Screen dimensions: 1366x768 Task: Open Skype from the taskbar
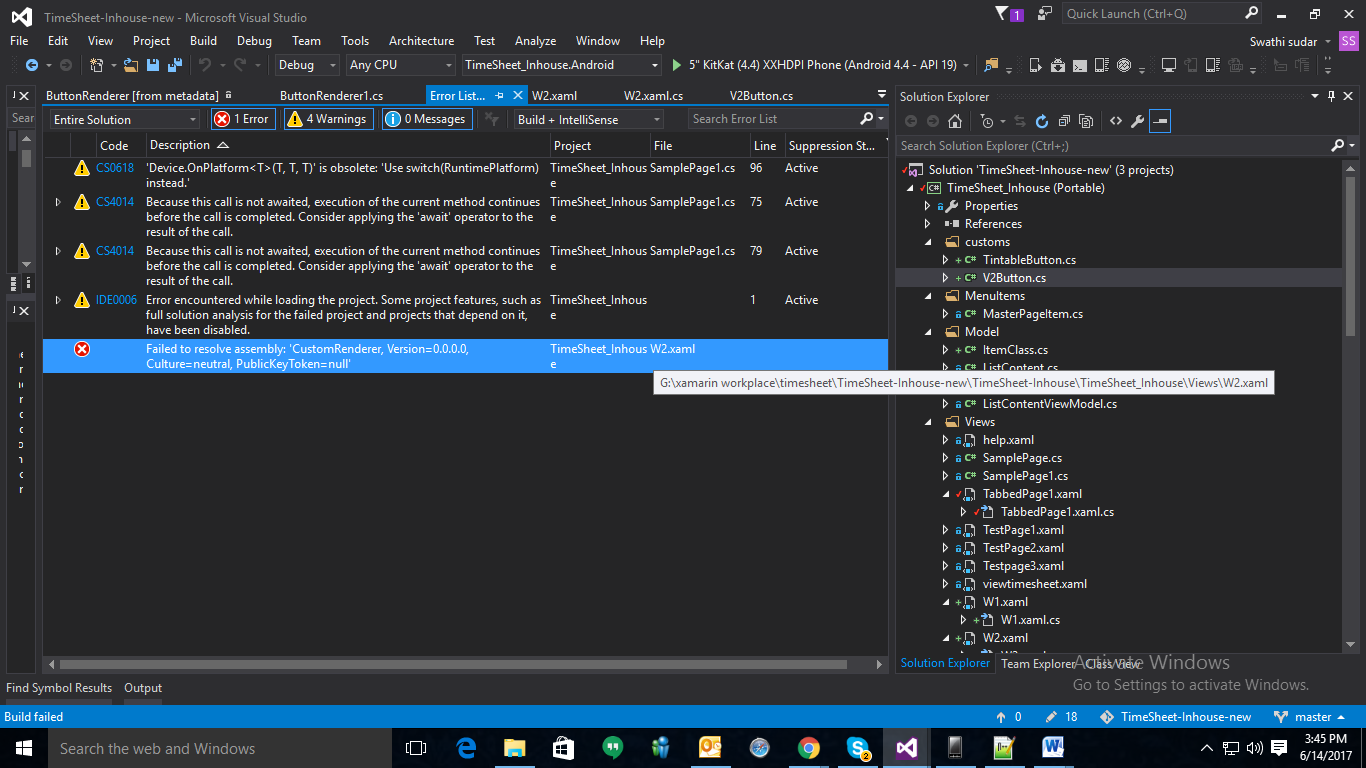858,748
